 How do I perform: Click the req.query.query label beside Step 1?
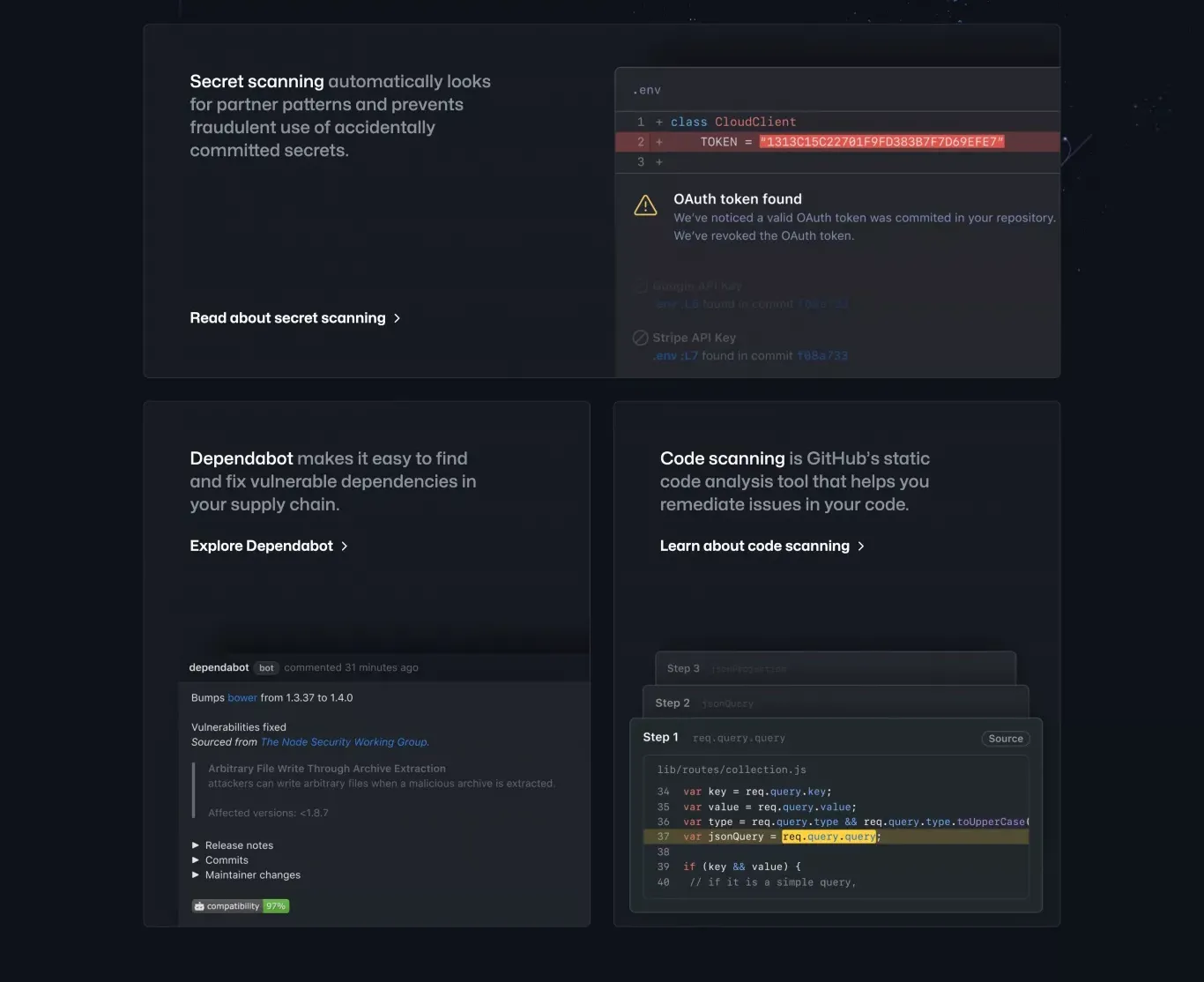[739, 738]
